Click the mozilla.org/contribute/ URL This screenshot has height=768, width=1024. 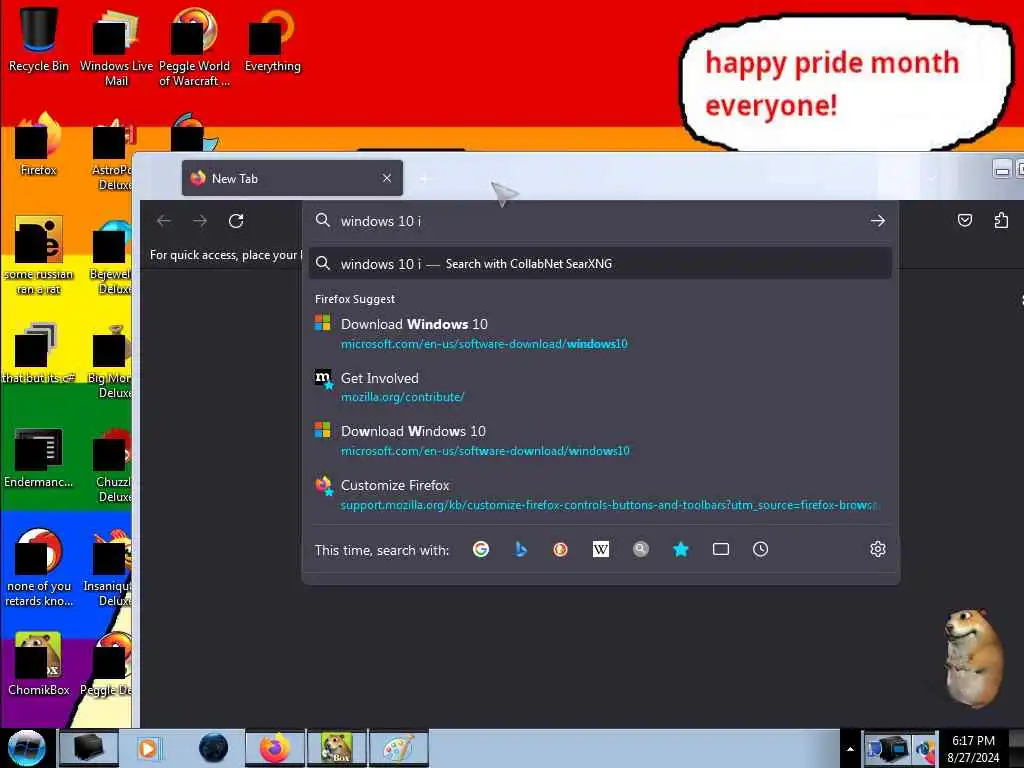[x=402, y=397]
